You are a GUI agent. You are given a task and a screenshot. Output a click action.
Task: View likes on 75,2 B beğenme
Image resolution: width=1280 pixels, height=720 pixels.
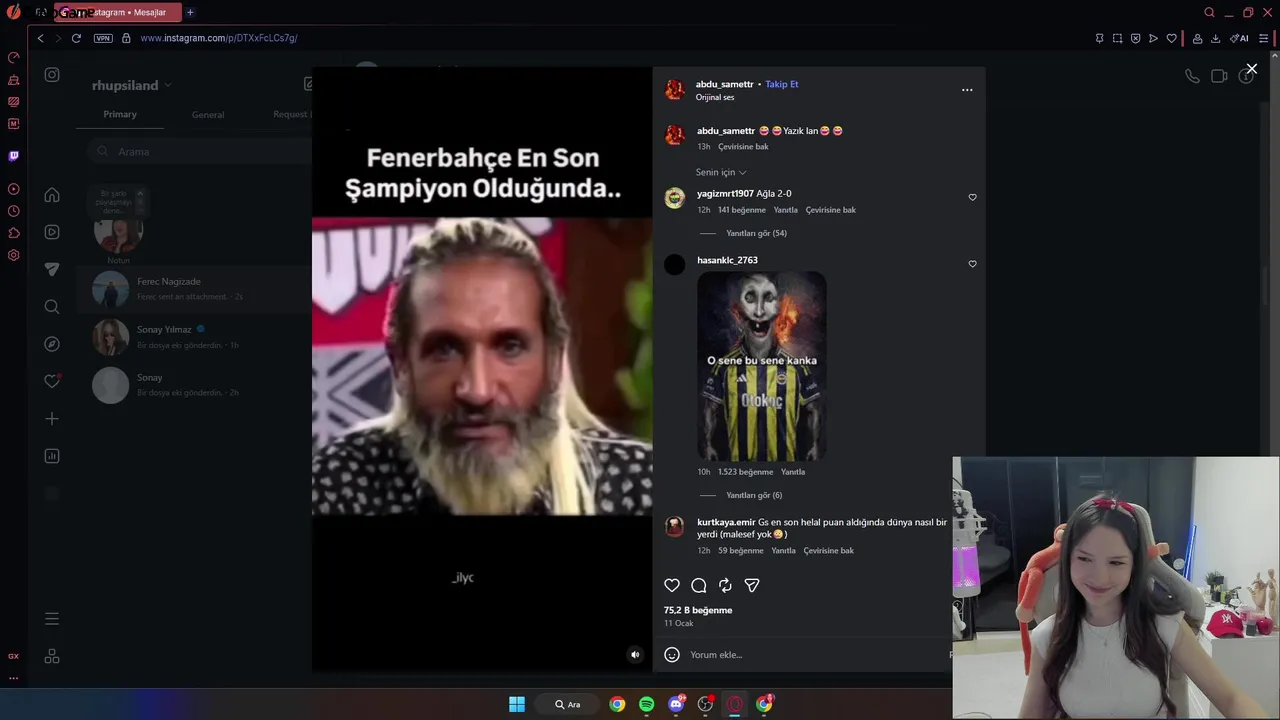pyautogui.click(x=698, y=610)
